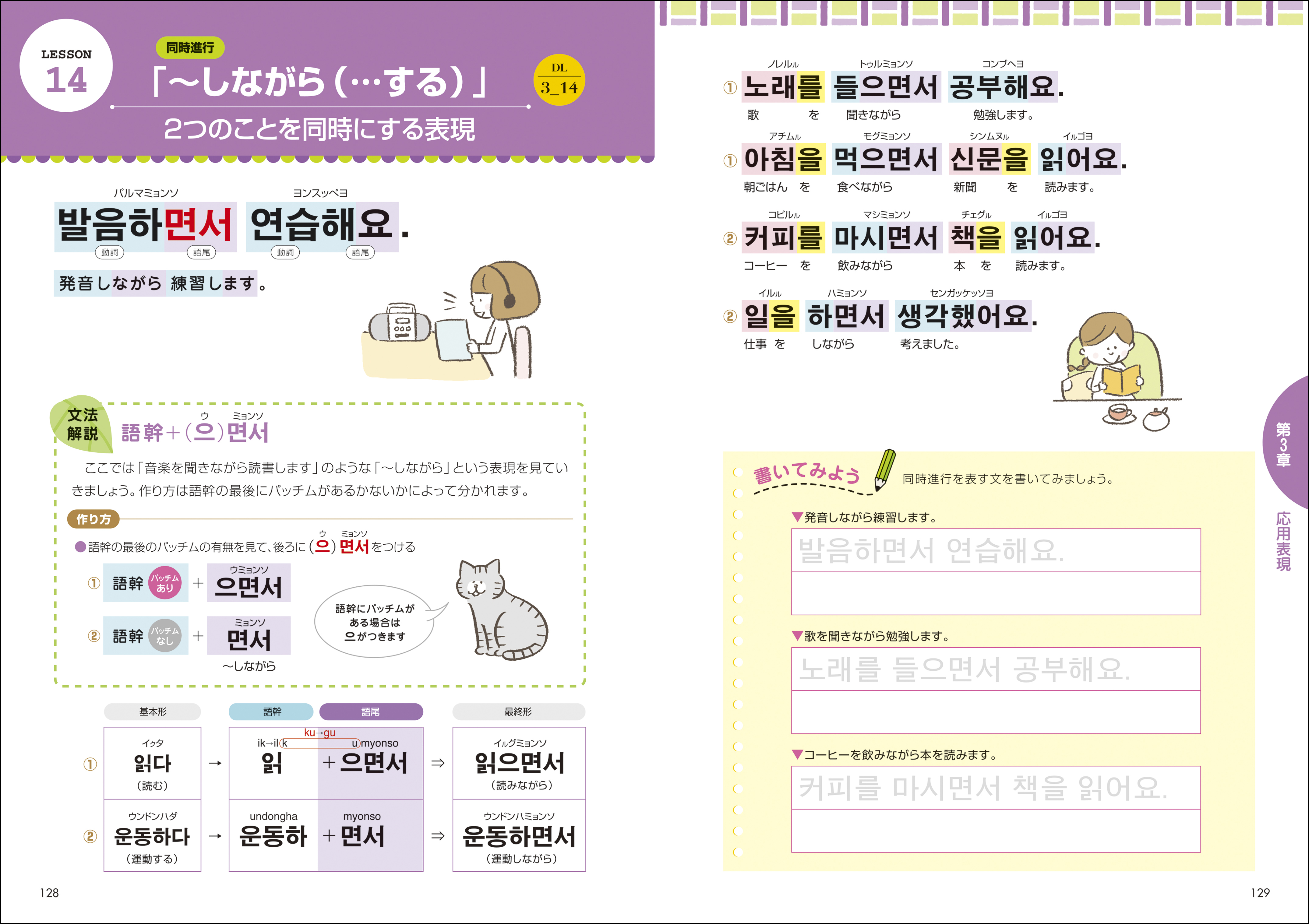
Task: Click the final form 읽으면서 (読みながら)
Action: [x=519, y=763]
